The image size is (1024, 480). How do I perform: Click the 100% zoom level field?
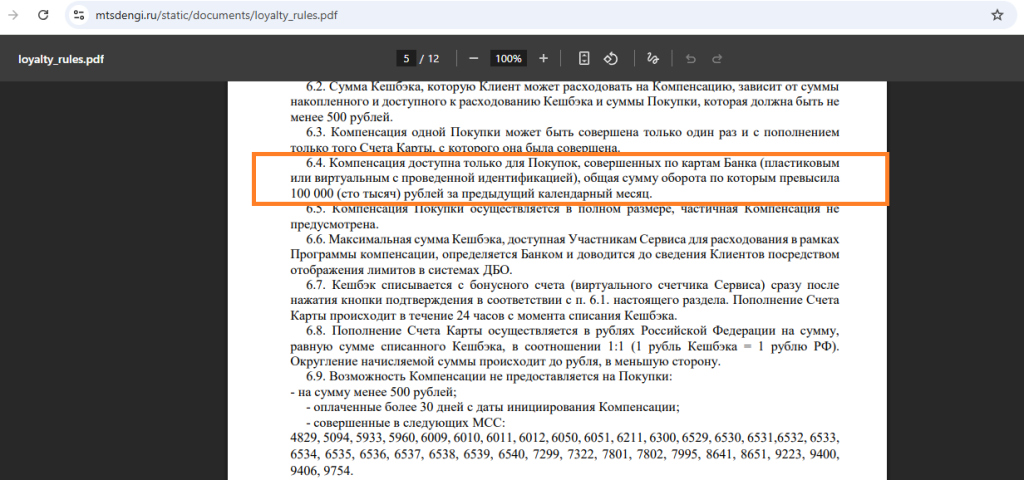pos(508,58)
